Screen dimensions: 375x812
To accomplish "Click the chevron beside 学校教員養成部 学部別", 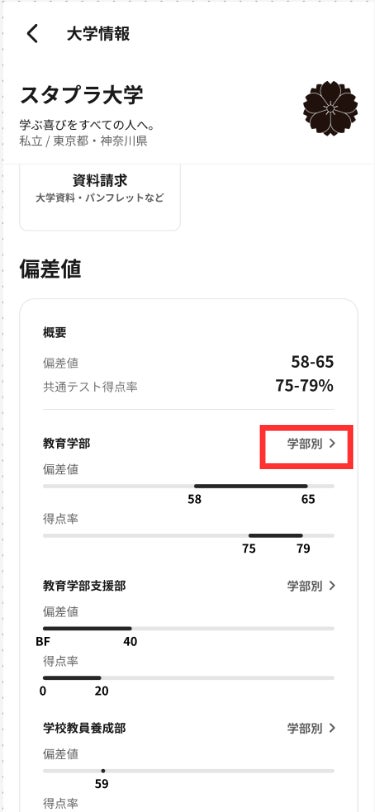I will tap(332, 728).
